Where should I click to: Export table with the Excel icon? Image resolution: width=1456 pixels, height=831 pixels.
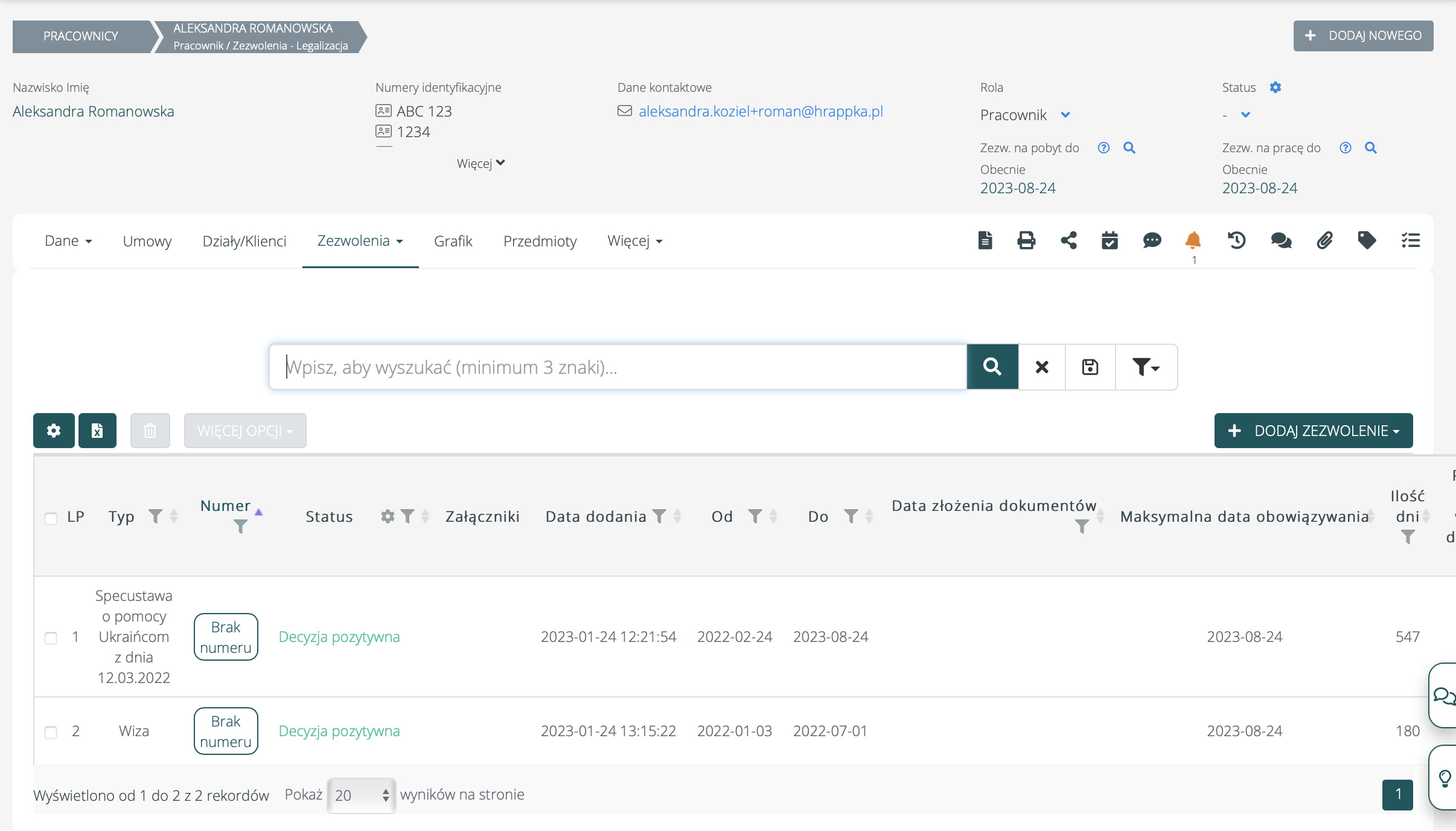coord(97,431)
